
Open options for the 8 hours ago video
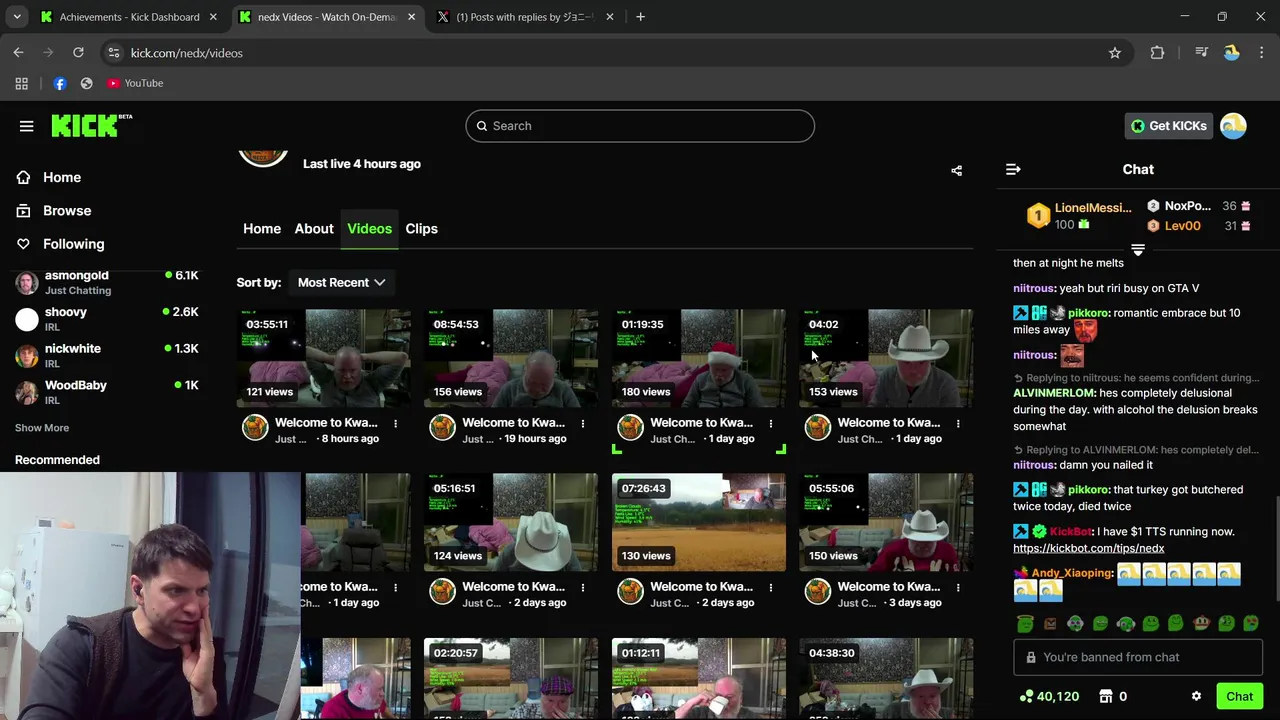tap(395, 424)
